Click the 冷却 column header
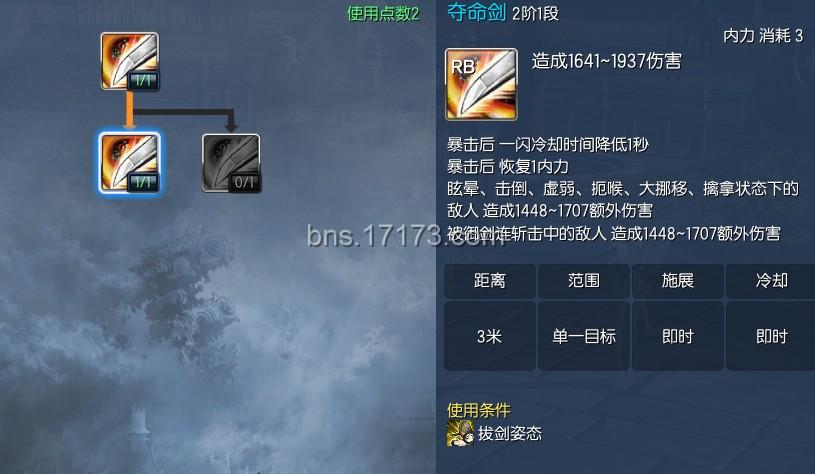The width and height of the screenshot is (815, 474). (x=771, y=281)
